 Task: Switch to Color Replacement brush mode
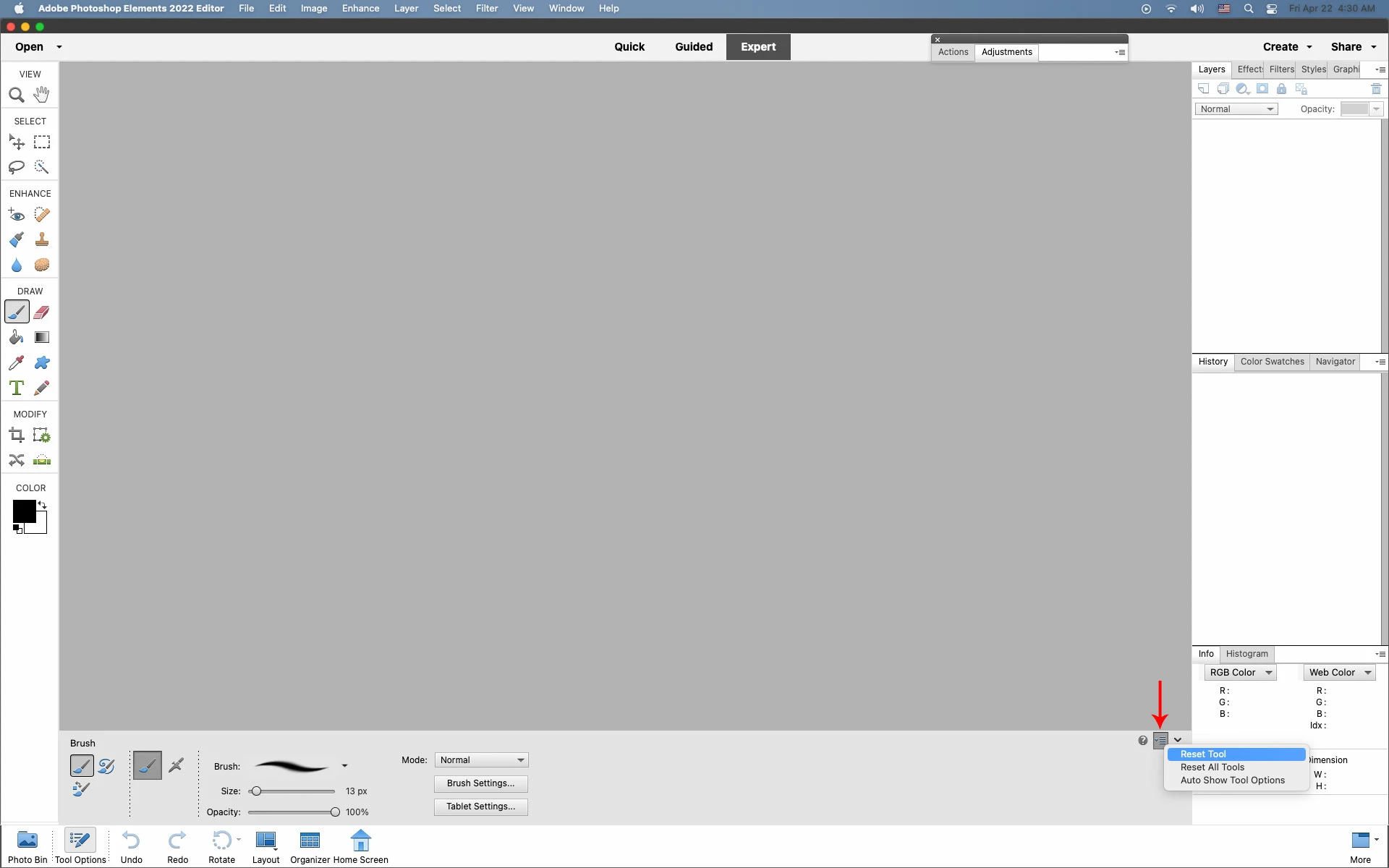point(81,789)
